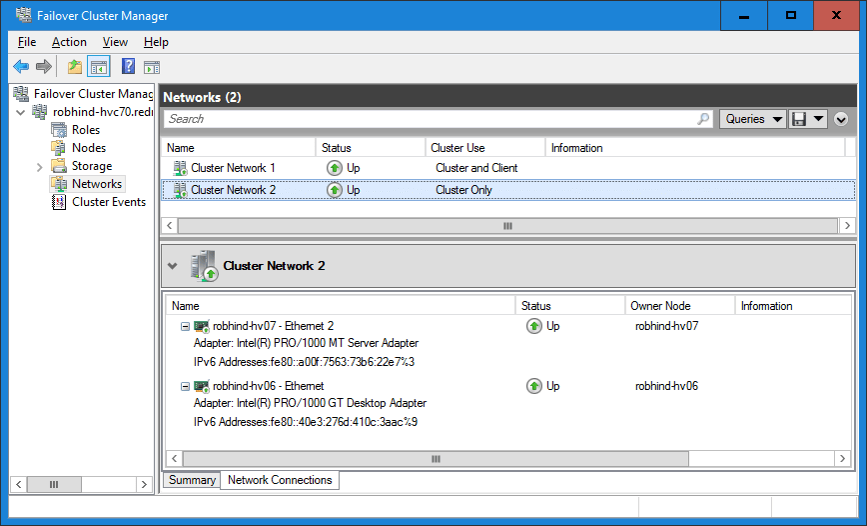The width and height of the screenshot is (867, 526).
Task: Click the robhind-hvc70 cluster icon
Action: tap(40, 112)
